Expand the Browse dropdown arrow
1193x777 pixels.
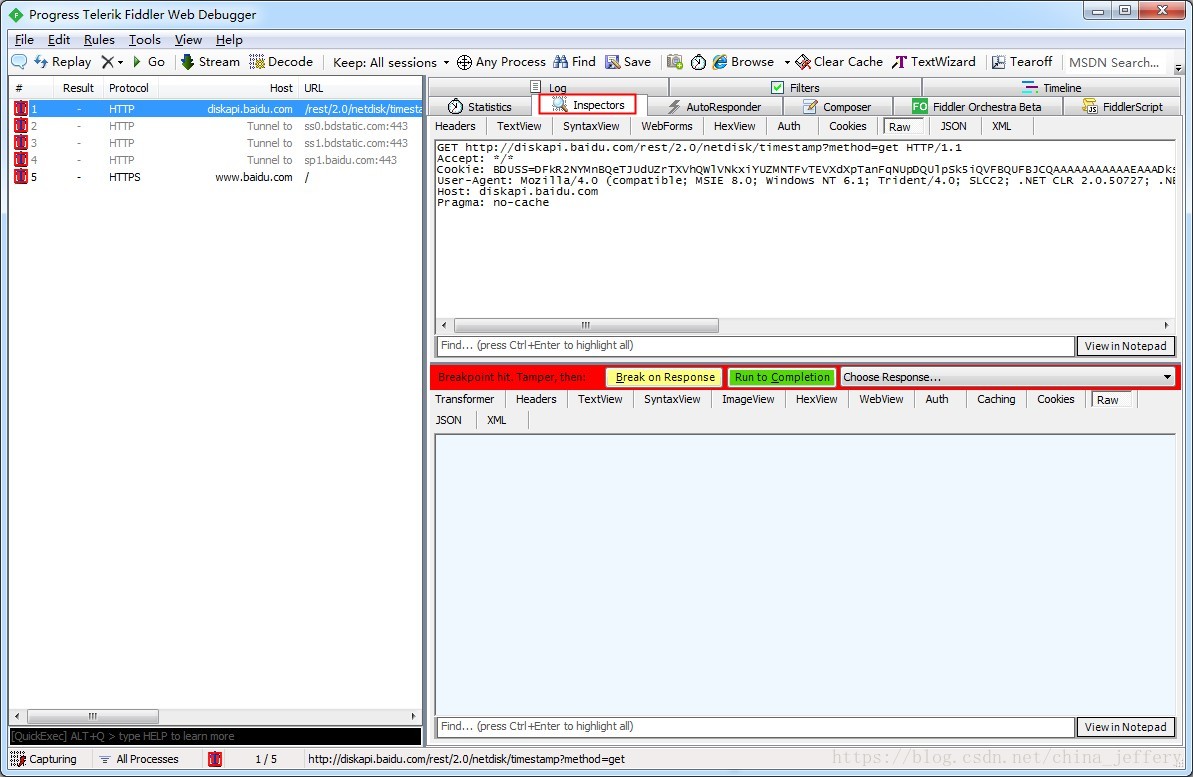[x=787, y=62]
